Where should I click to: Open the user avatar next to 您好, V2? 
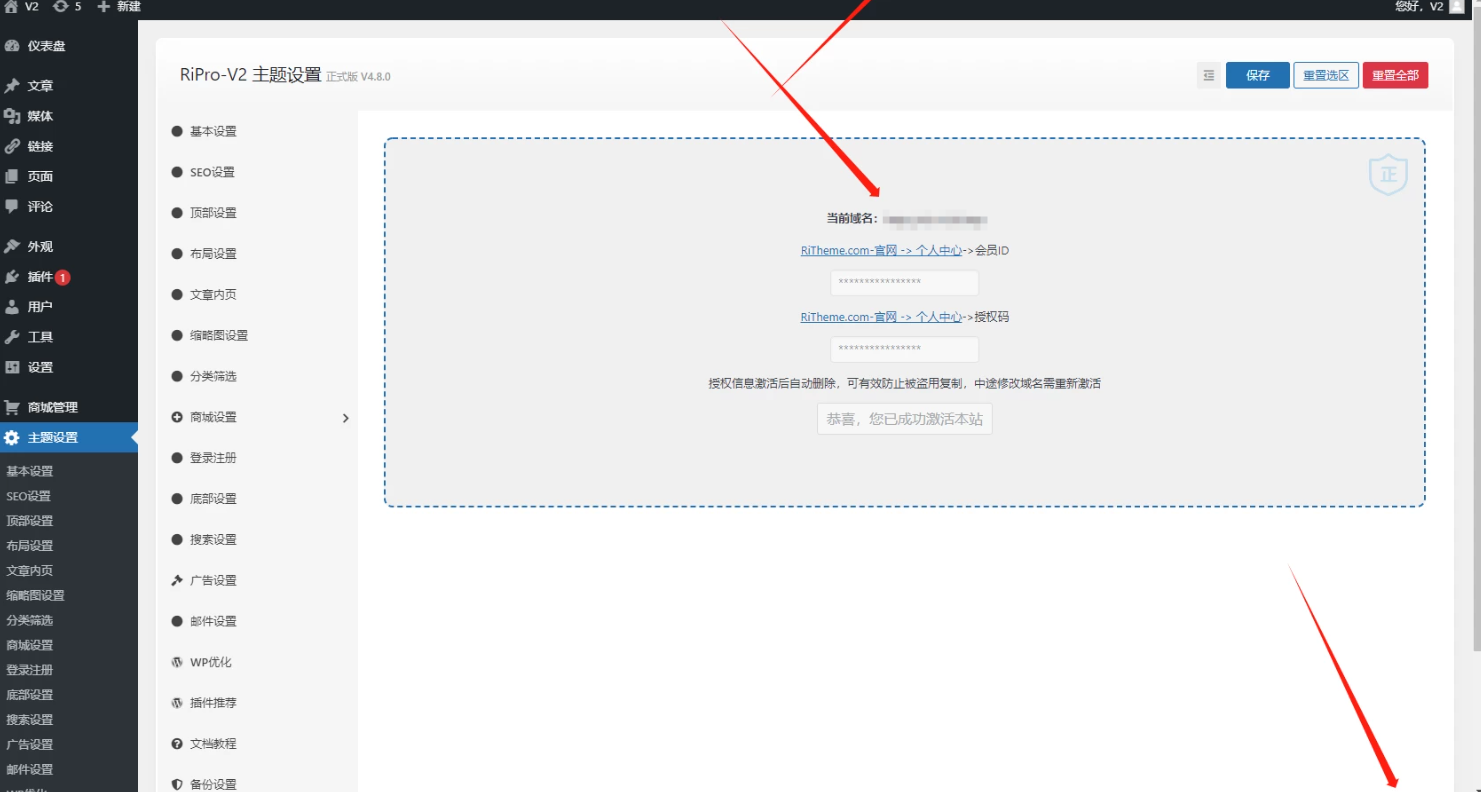point(1457,6)
